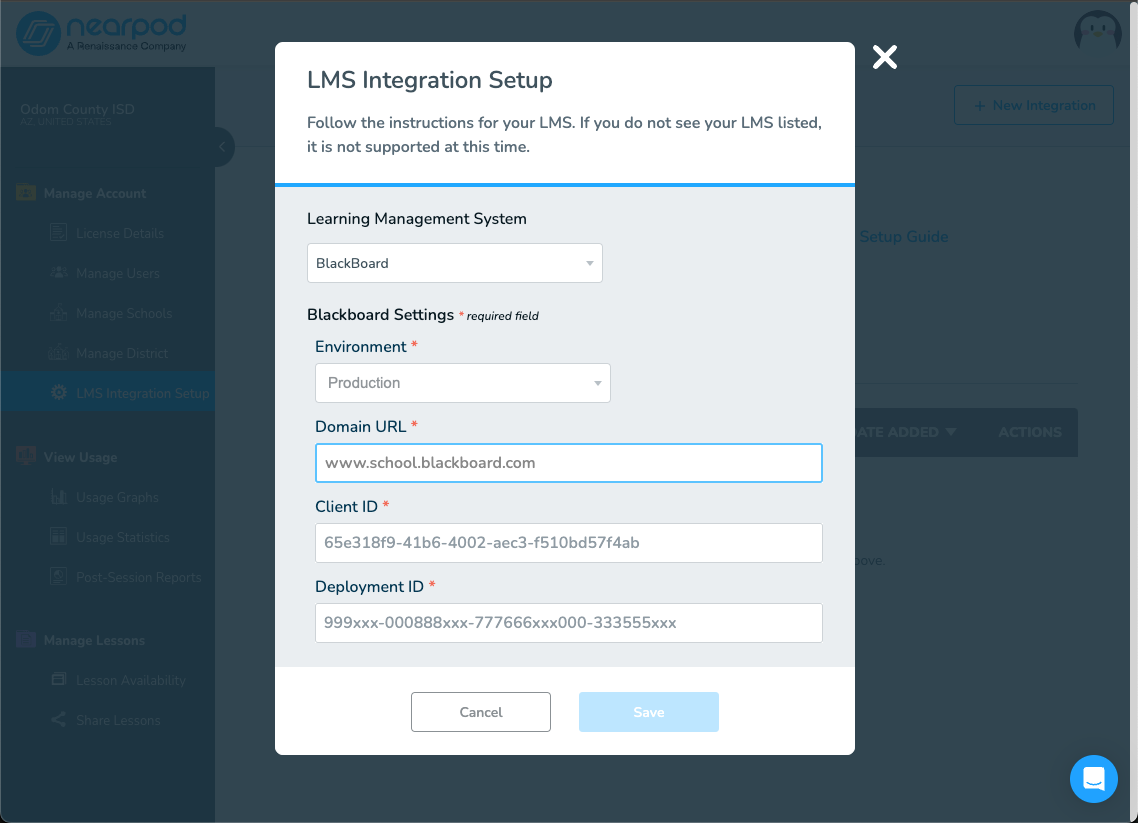Click the Nearpod logo
The image size is (1138, 823).
[102, 33]
